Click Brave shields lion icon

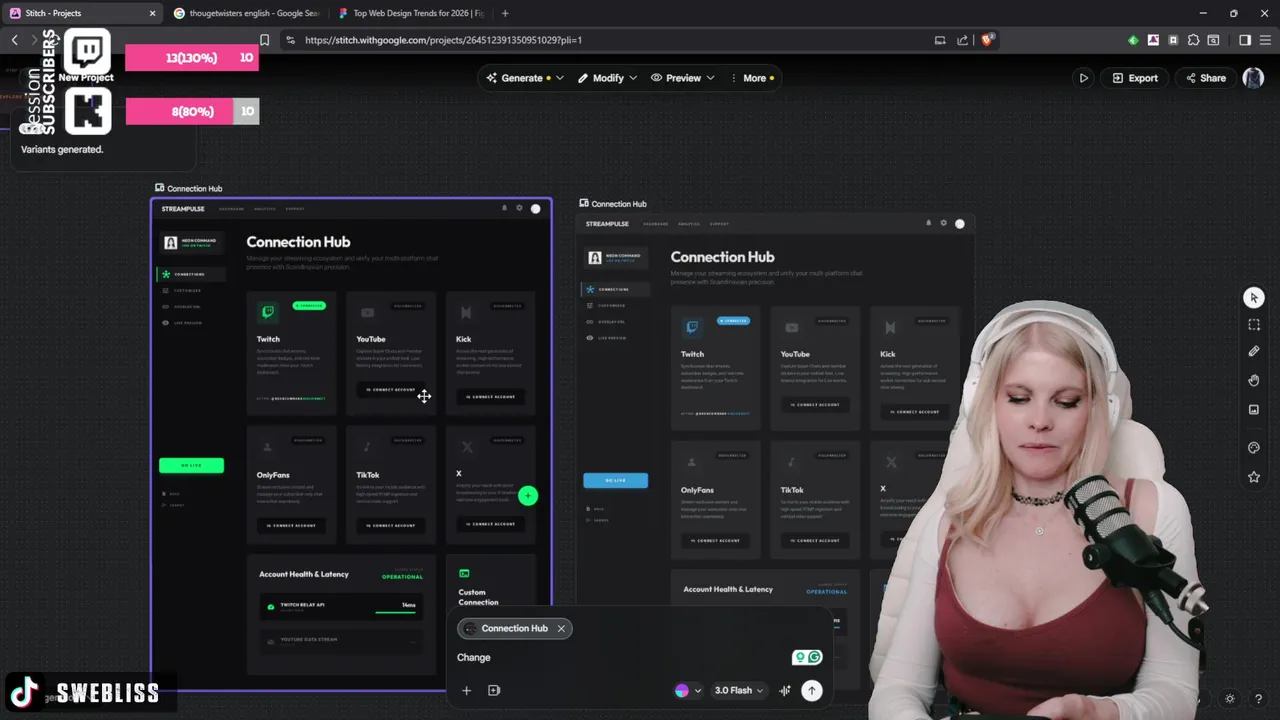[x=988, y=40]
